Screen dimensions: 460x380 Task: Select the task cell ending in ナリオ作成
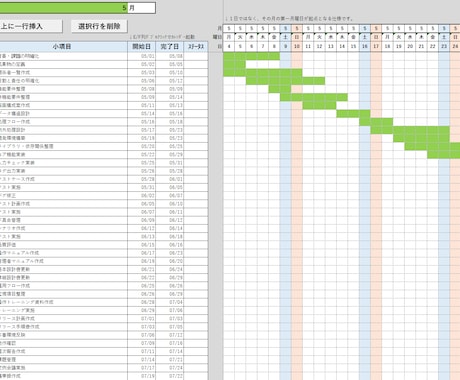coord(63,228)
